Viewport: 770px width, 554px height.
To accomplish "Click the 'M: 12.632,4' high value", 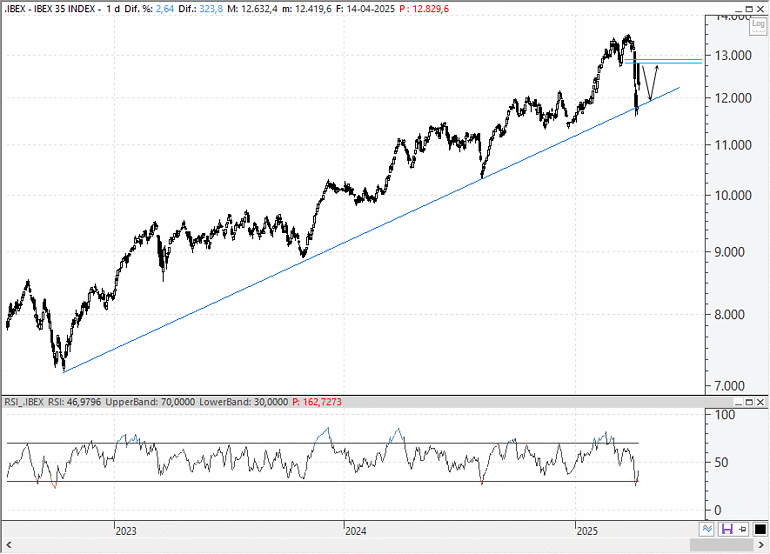I will (252, 9).
